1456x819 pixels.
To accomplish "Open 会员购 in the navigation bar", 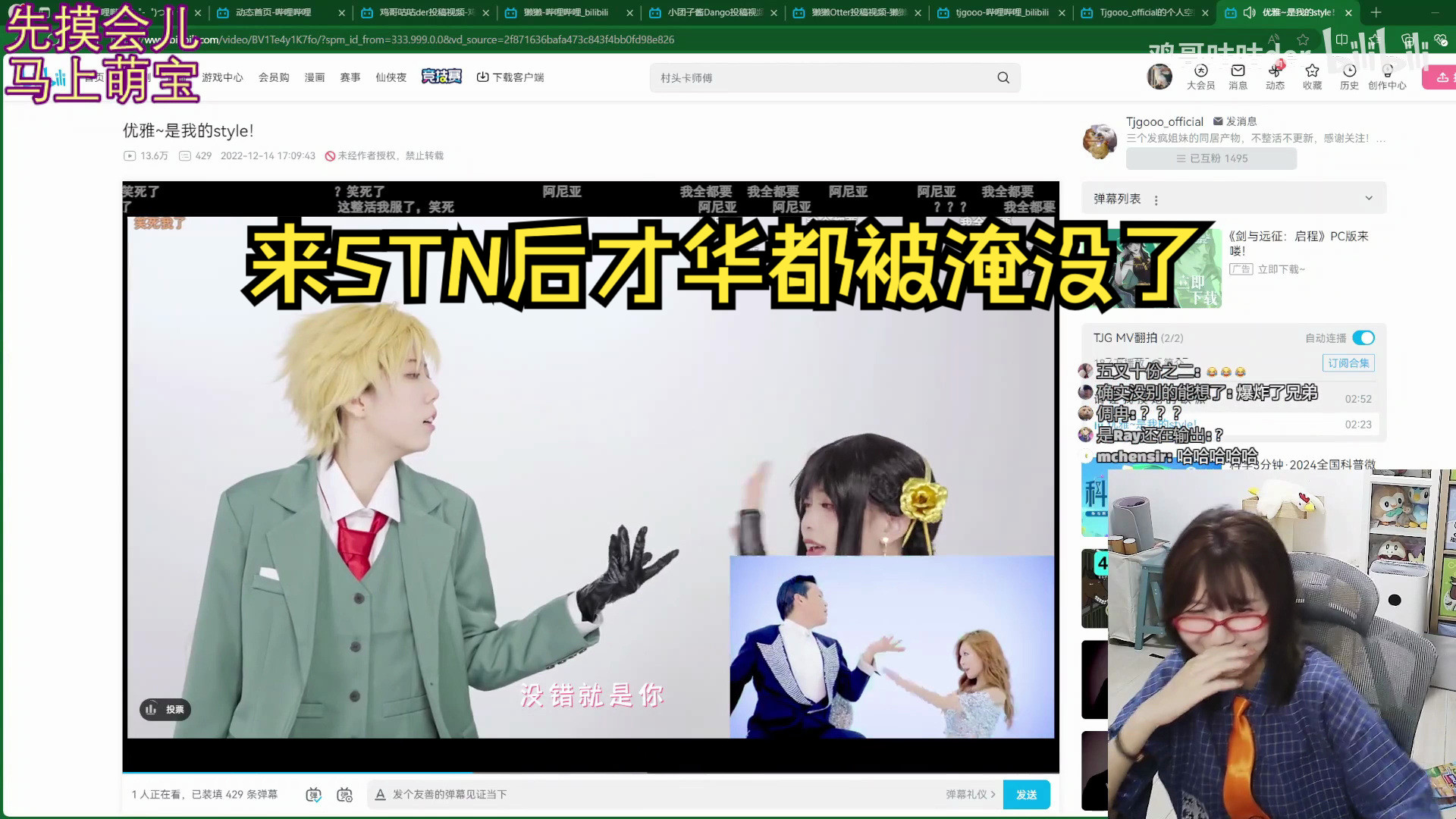I will [x=274, y=77].
